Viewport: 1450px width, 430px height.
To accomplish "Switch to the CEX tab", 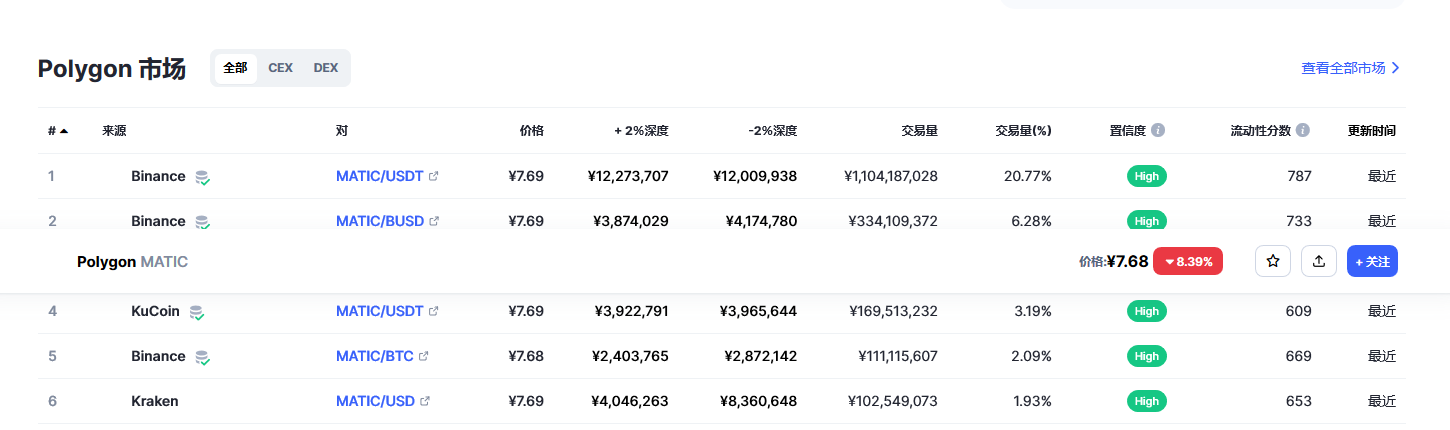I will pos(280,68).
